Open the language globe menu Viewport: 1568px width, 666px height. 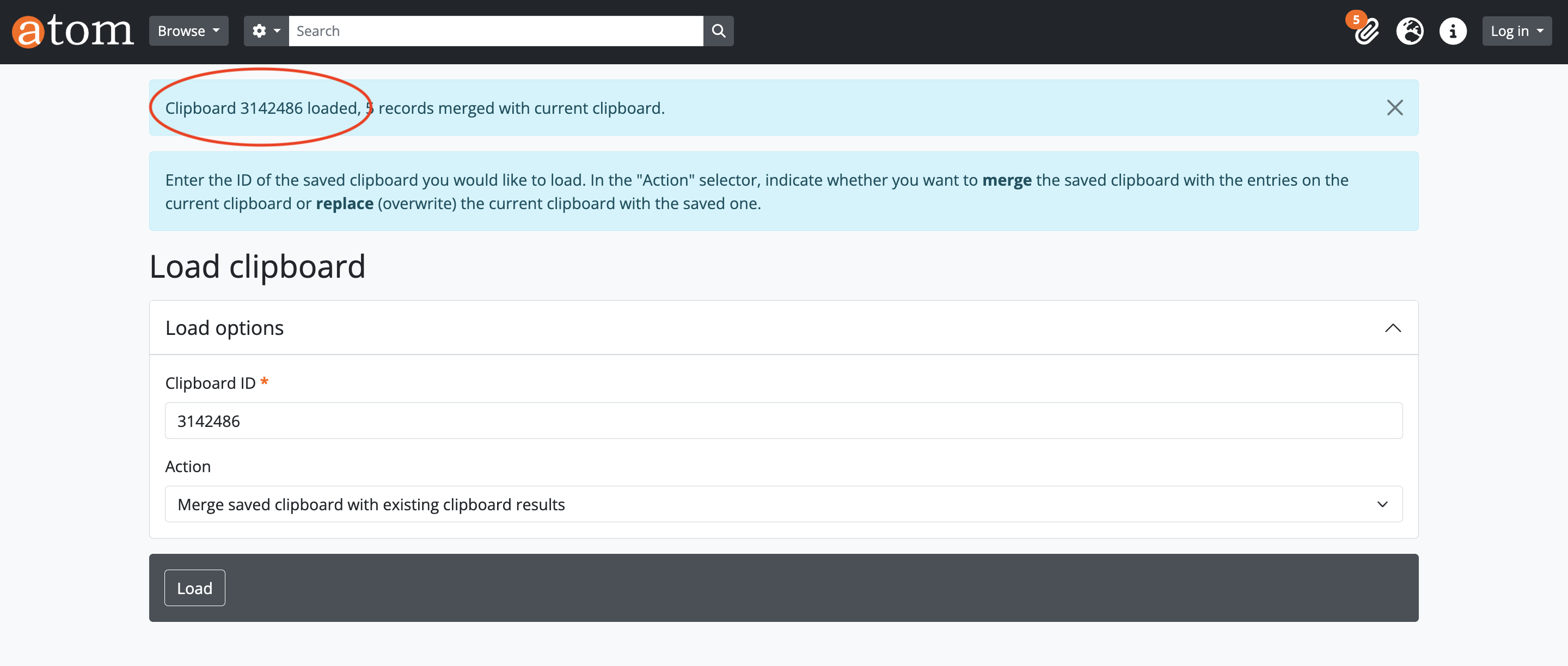click(1410, 31)
